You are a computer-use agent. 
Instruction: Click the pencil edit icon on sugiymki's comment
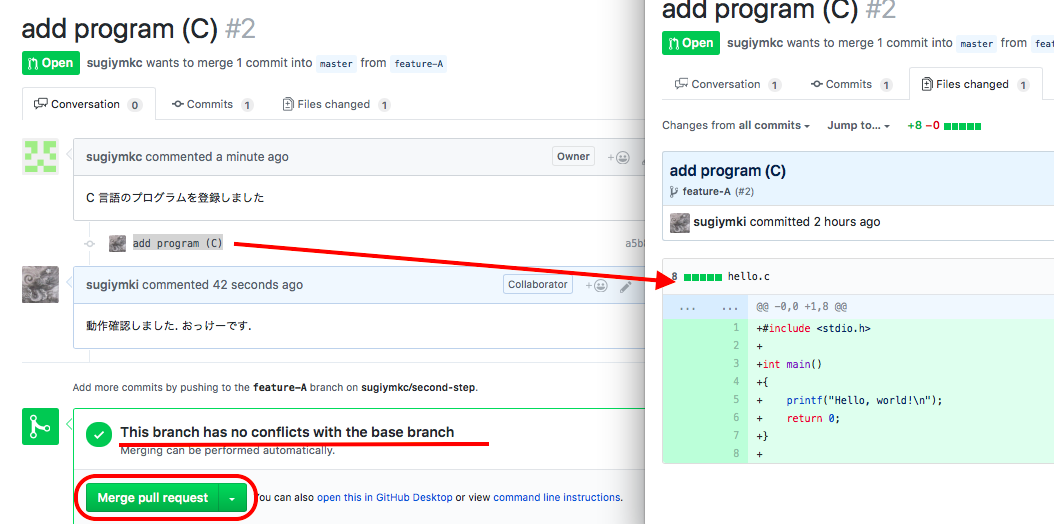[x=626, y=286]
